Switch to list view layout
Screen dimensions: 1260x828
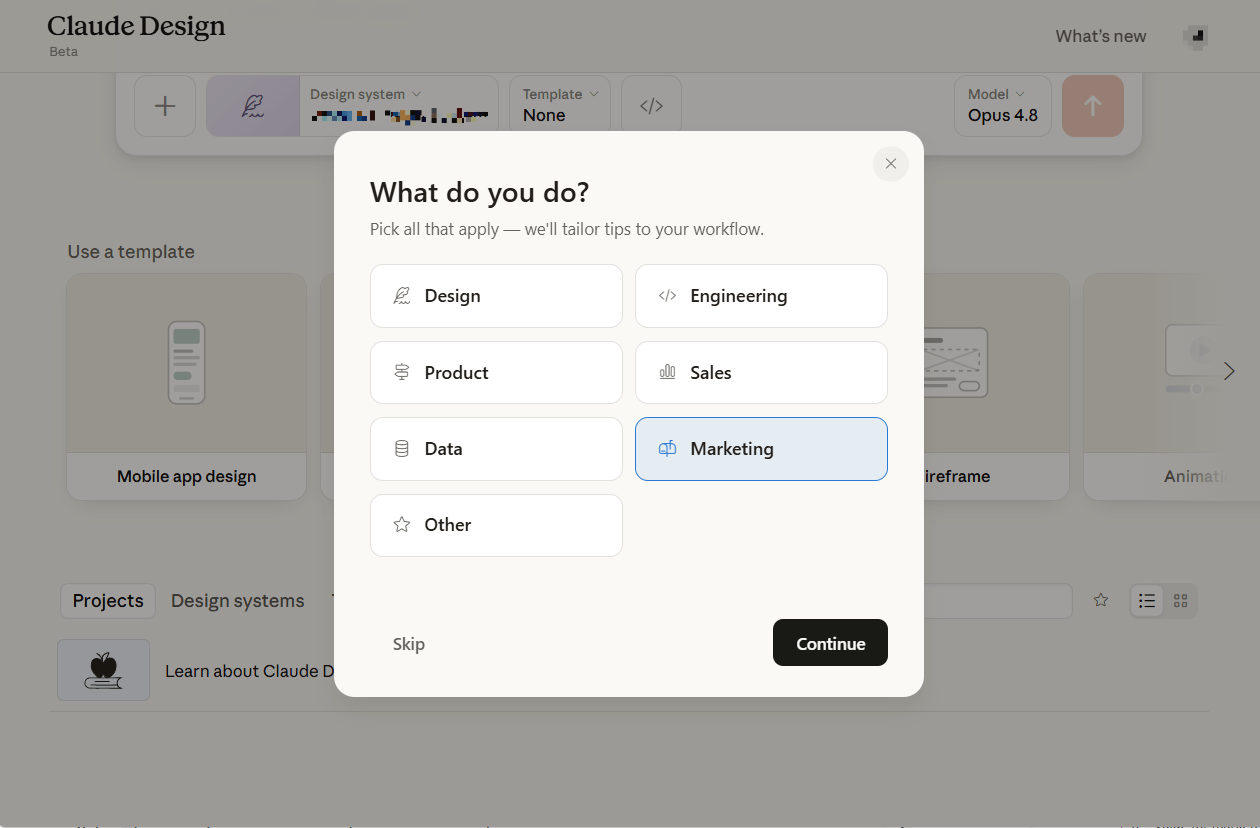click(1147, 601)
